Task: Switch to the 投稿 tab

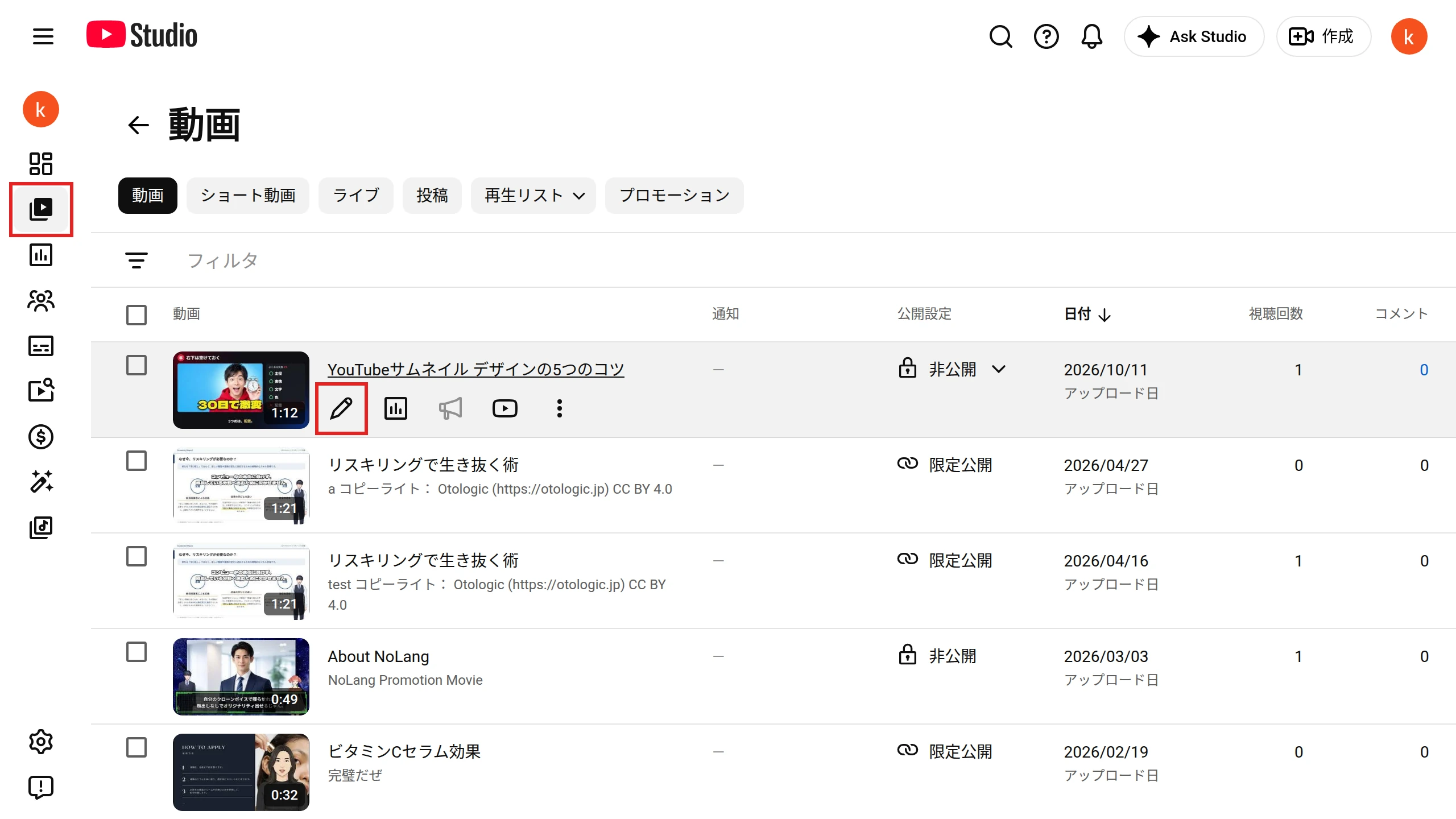Action: click(x=432, y=196)
